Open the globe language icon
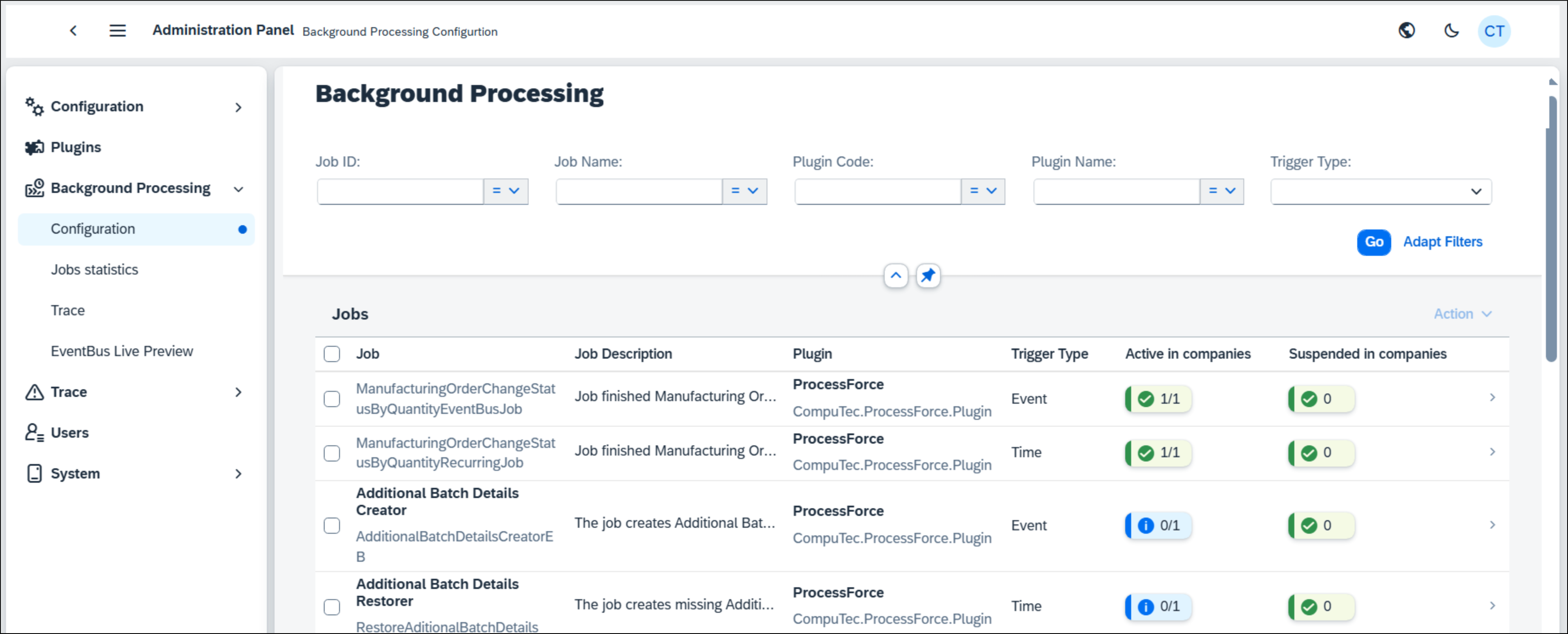Image resolution: width=1568 pixels, height=634 pixels. (1407, 31)
